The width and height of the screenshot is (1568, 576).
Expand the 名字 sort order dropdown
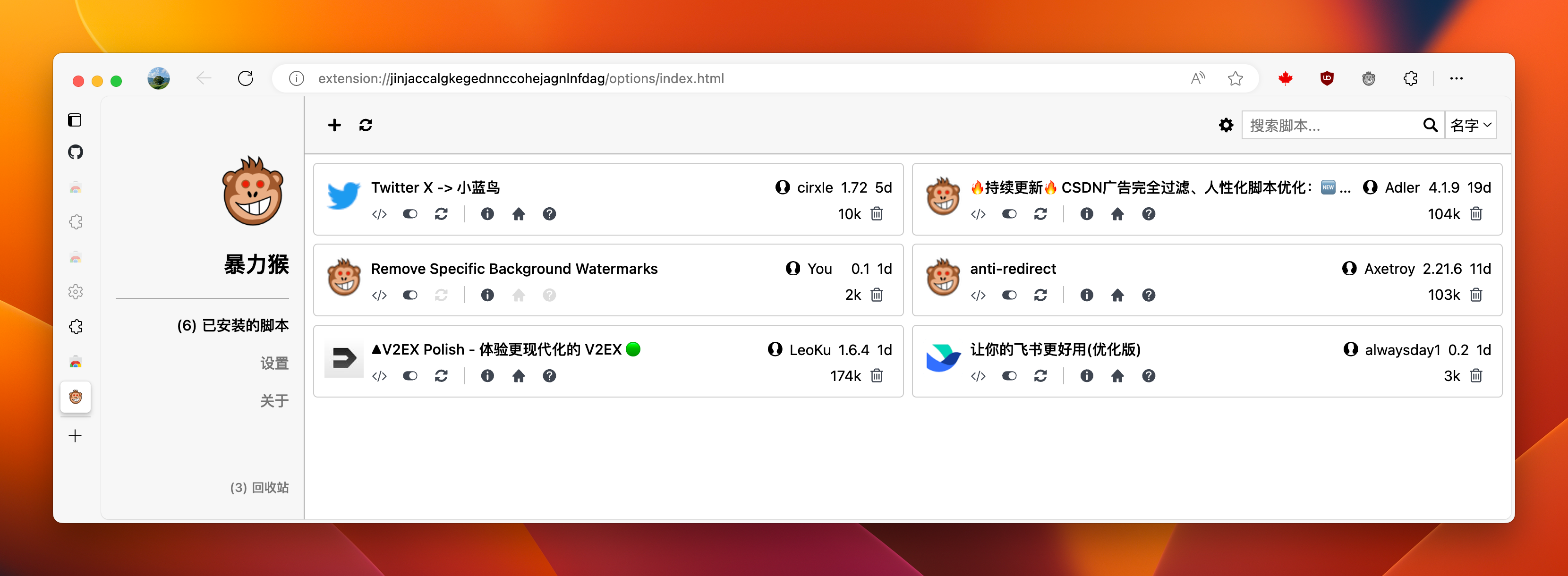[1470, 125]
